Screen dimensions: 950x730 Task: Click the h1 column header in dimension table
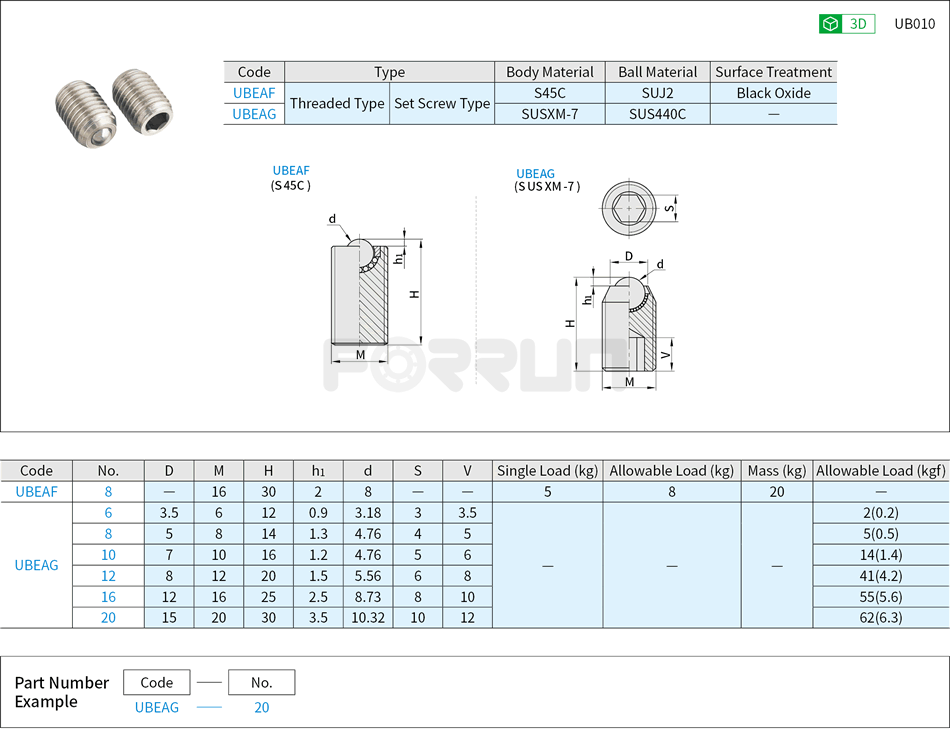pos(318,471)
